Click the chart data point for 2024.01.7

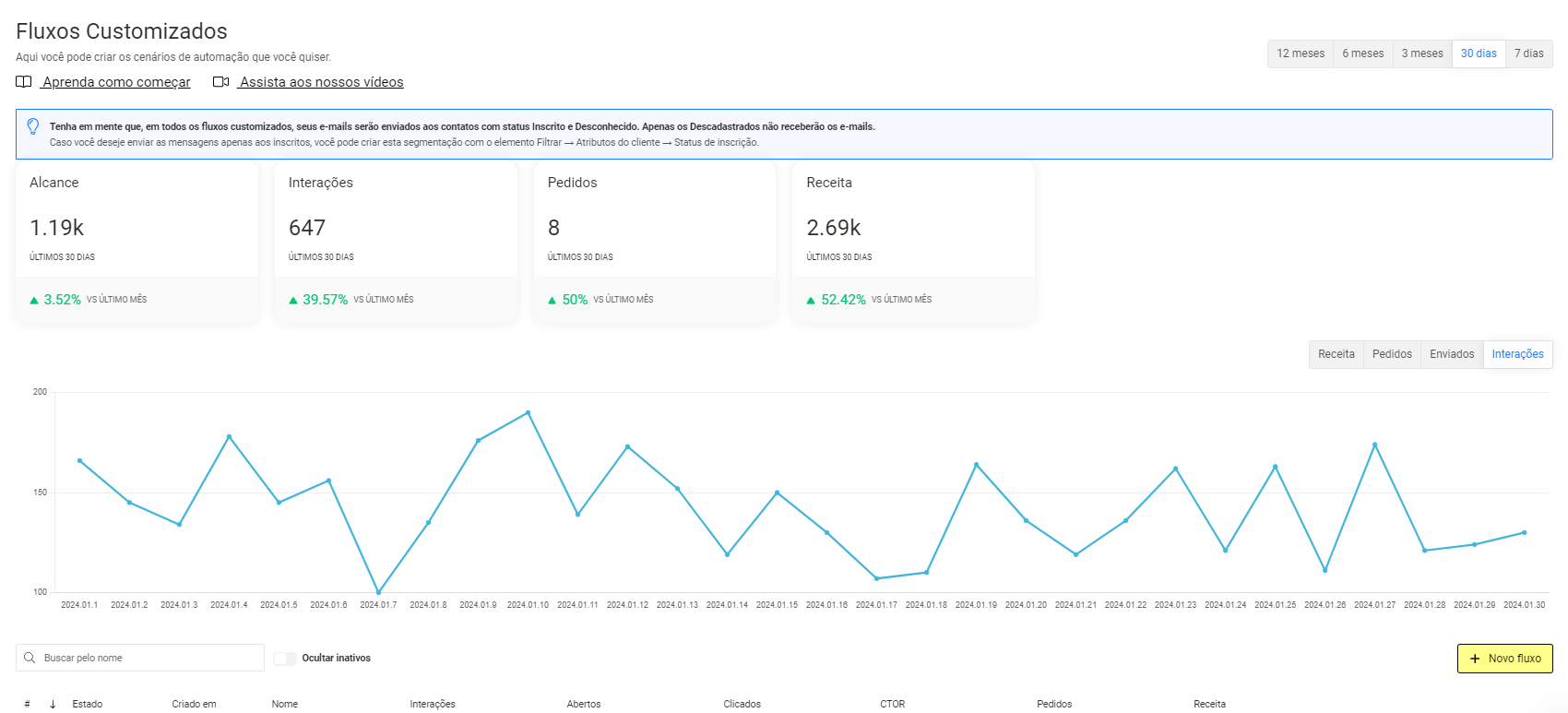[378, 592]
